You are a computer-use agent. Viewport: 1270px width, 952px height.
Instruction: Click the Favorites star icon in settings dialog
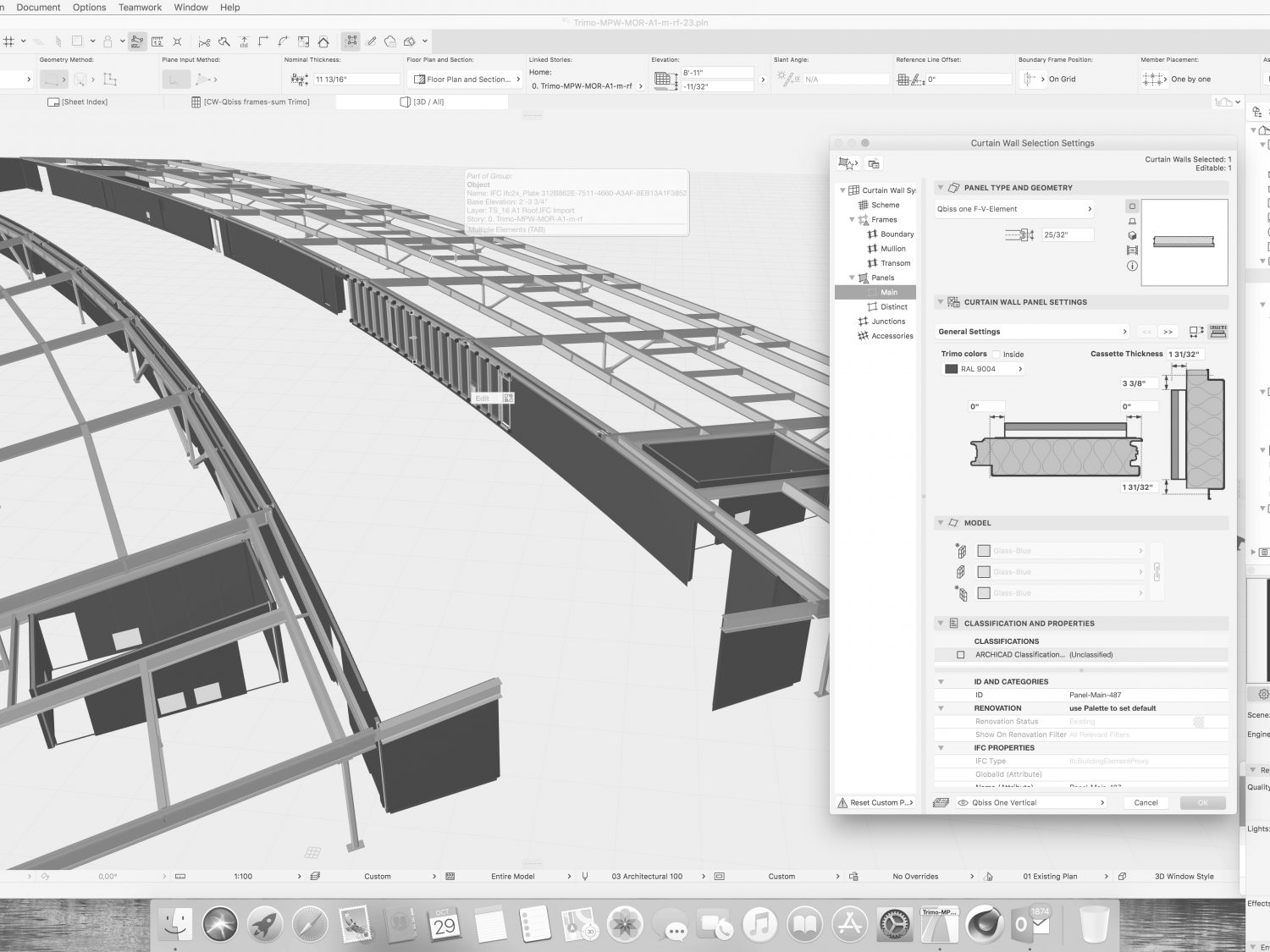pos(847,163)
